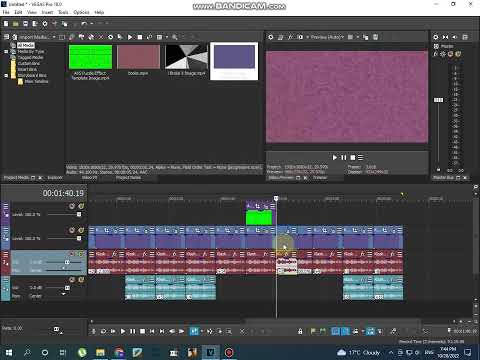
Task: Switch to the Explorer tab
Action: click(55, 178)
